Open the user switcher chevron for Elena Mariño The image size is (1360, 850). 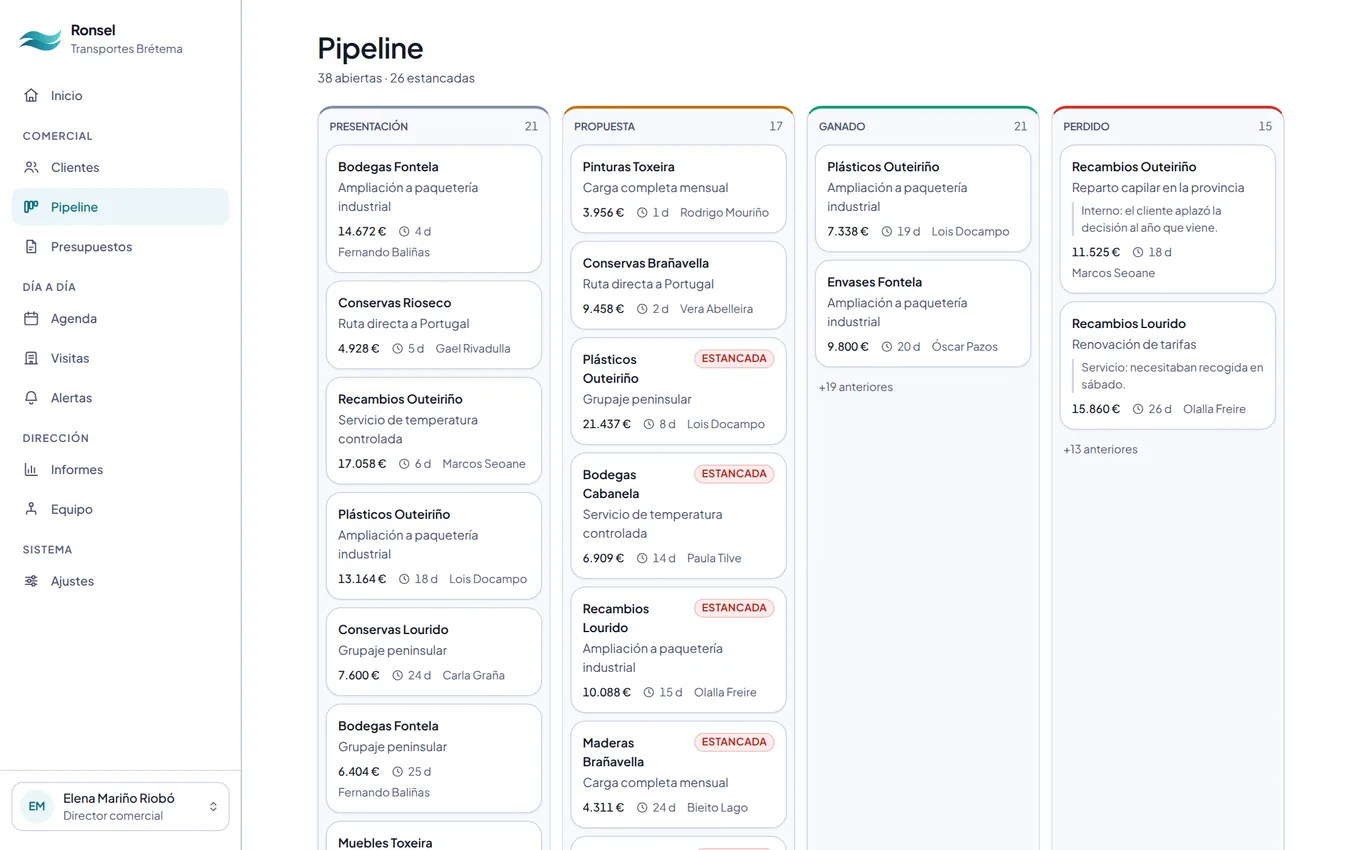tap(213, 807)
